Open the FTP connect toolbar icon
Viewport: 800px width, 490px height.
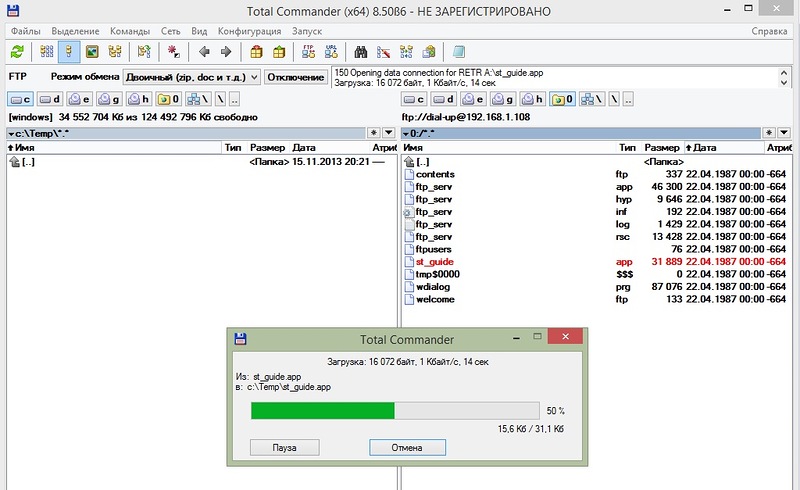tap(308, 52)
